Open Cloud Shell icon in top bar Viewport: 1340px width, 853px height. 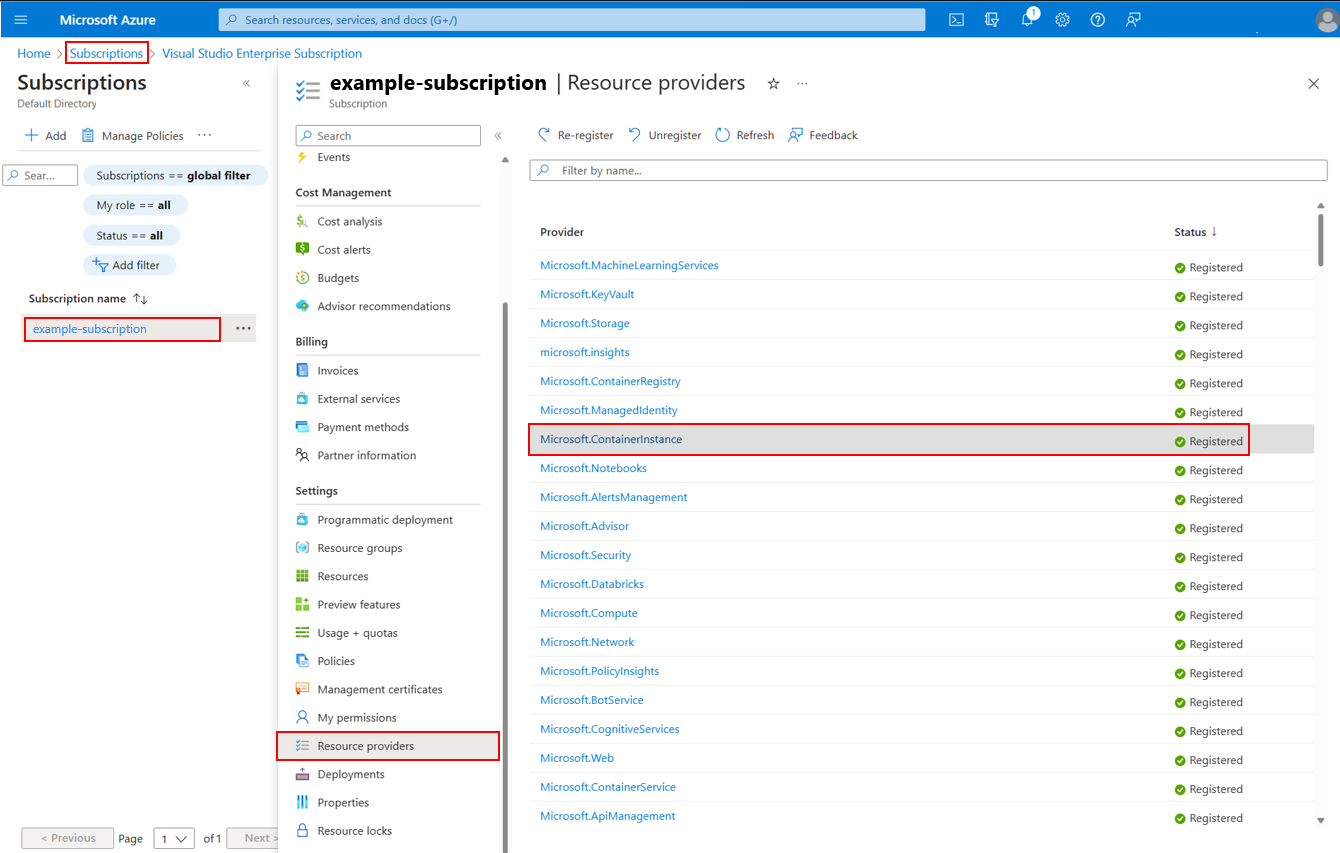957,19
